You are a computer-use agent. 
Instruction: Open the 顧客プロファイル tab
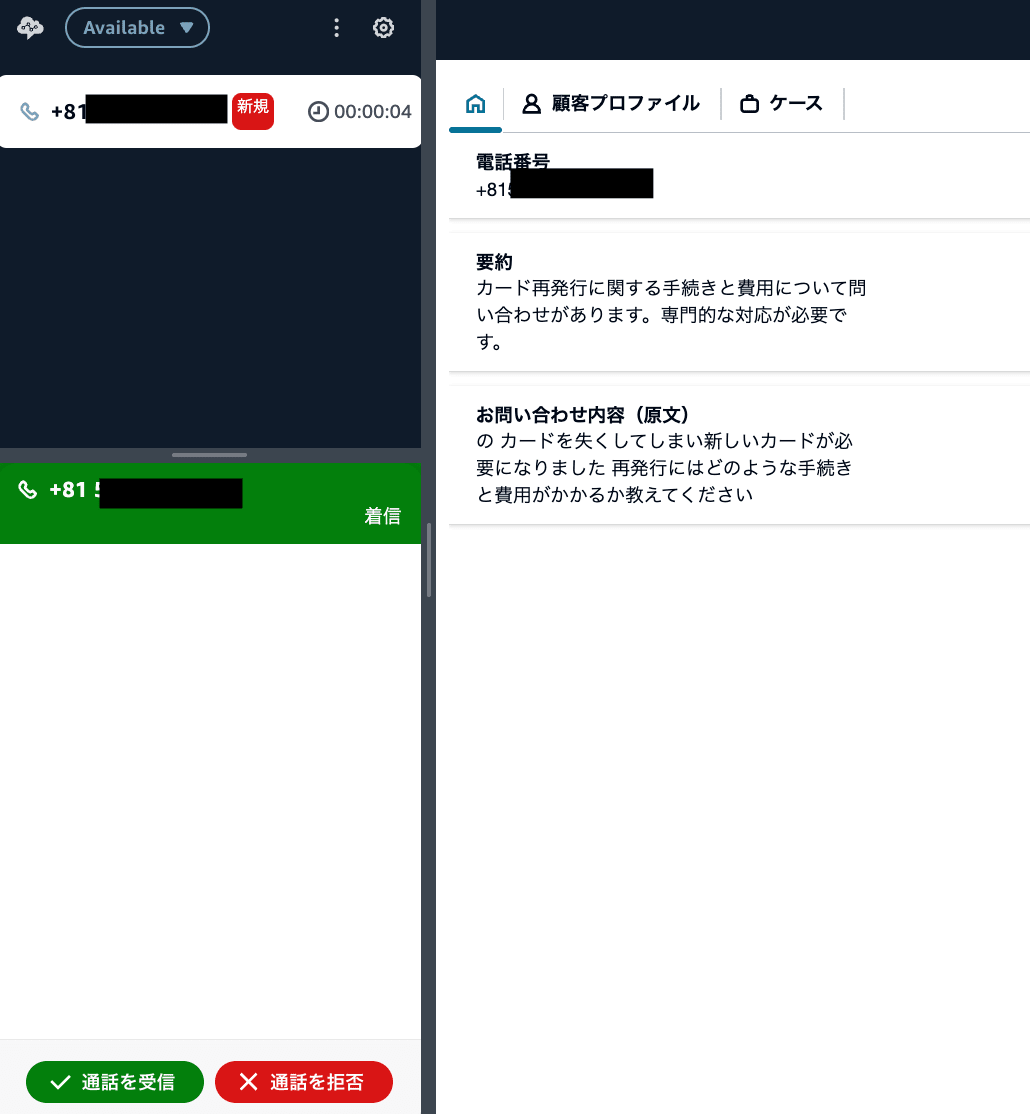point(611,104)
